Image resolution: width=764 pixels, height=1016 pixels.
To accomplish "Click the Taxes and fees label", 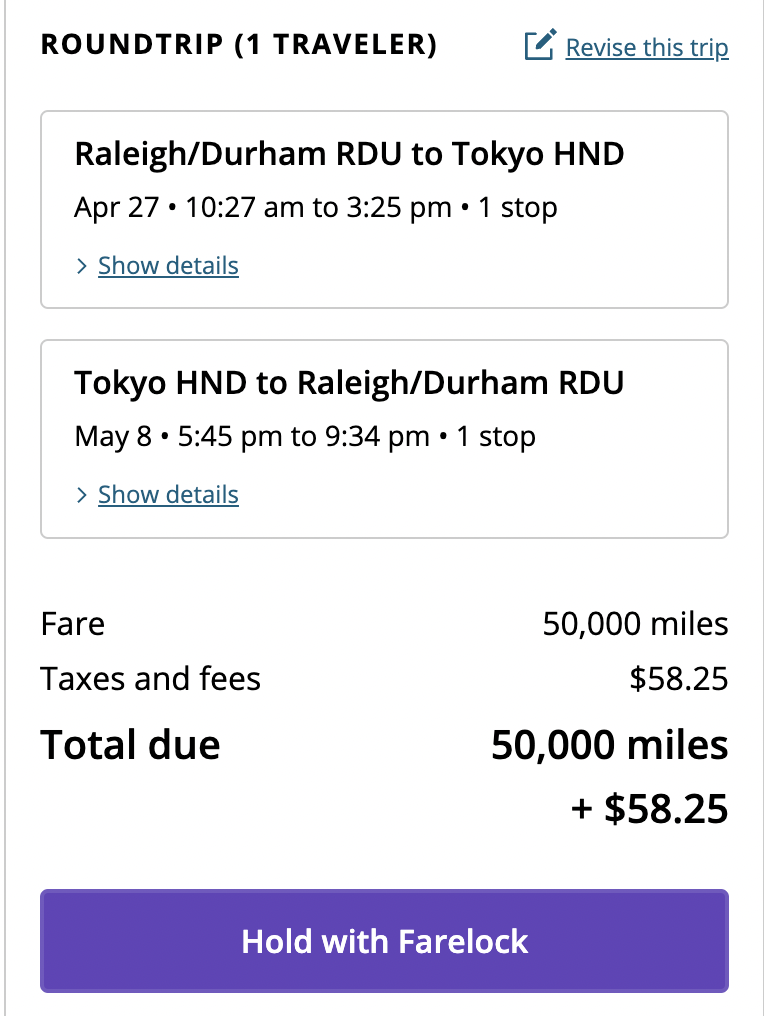I will coord(150,679).
